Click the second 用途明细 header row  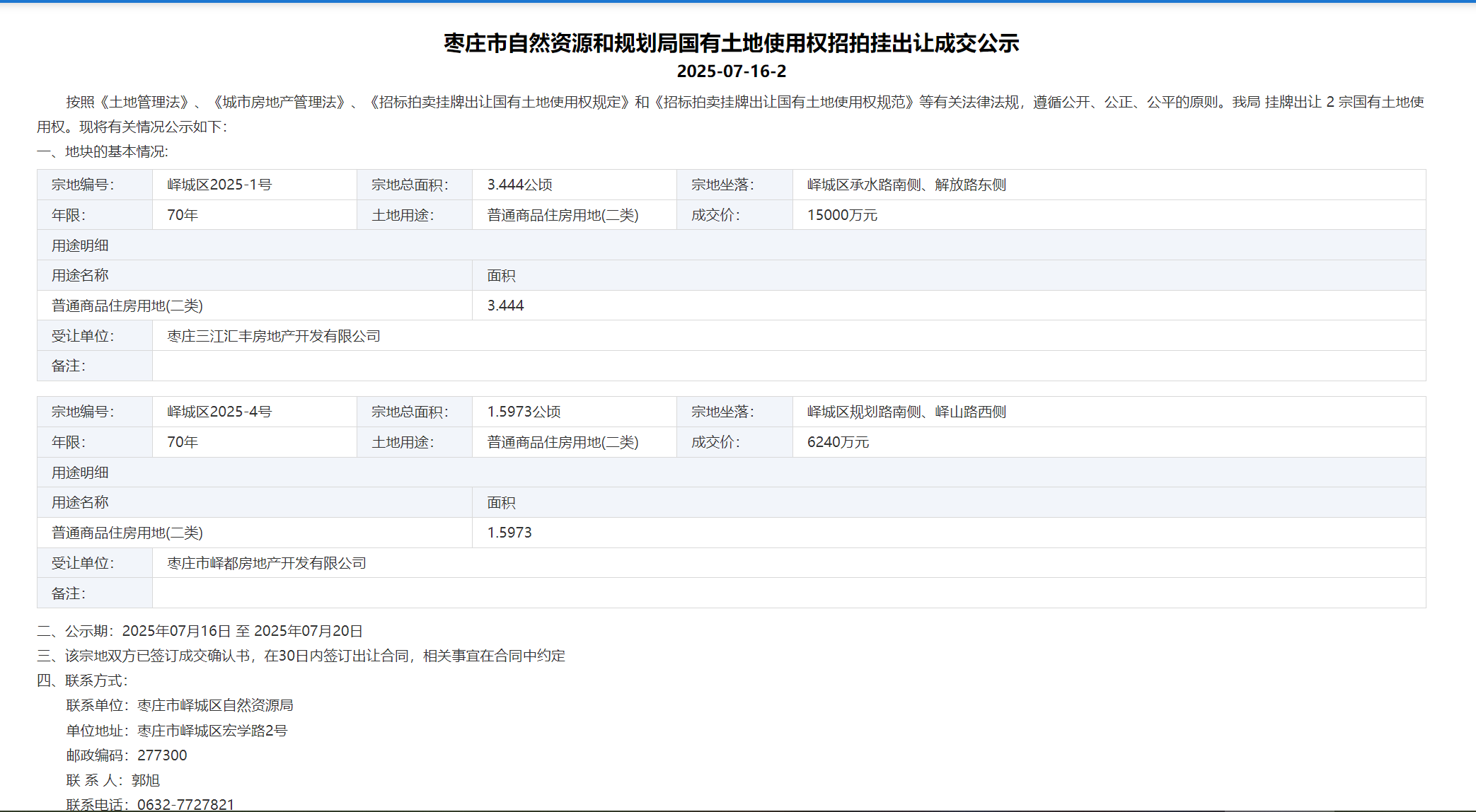click(731, 472)
